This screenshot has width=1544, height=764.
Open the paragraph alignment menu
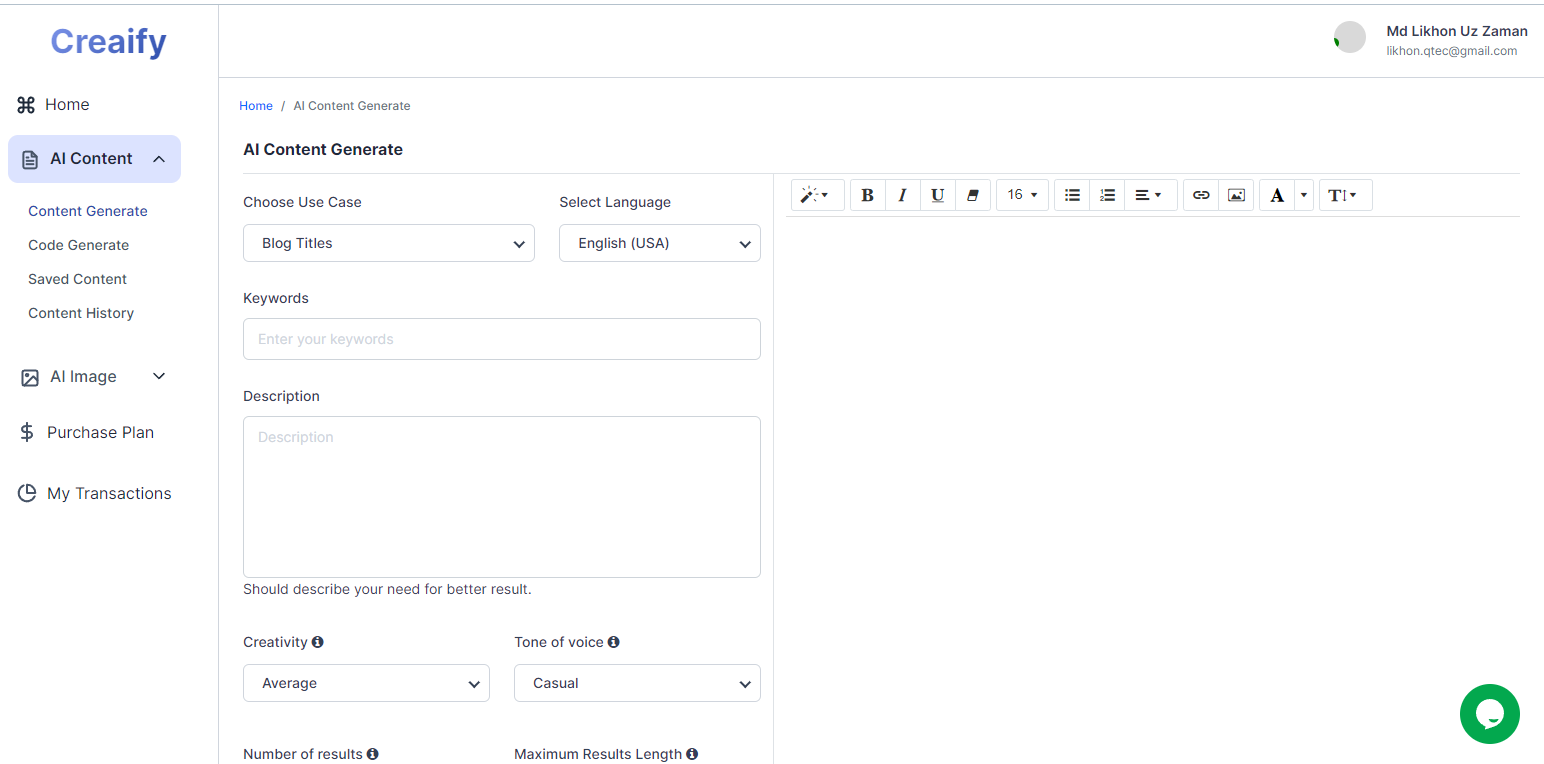click(x=1150, y=195)
